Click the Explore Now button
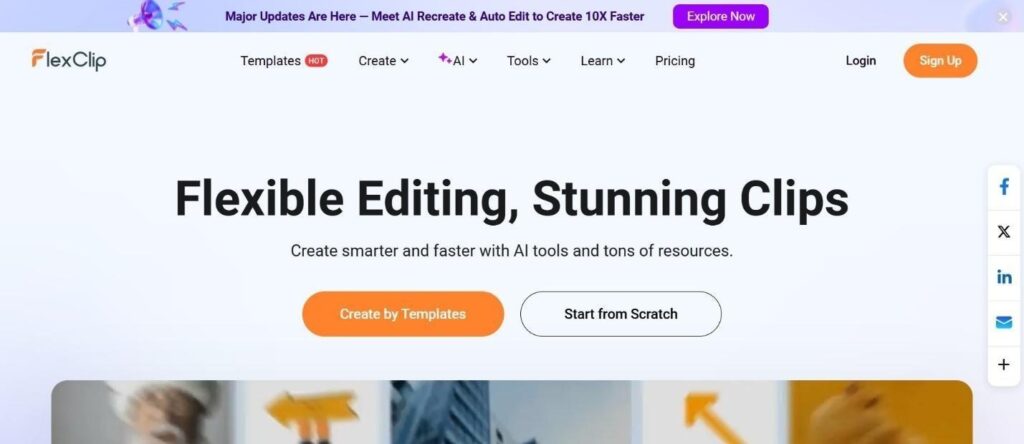 (x=720, y=16)
